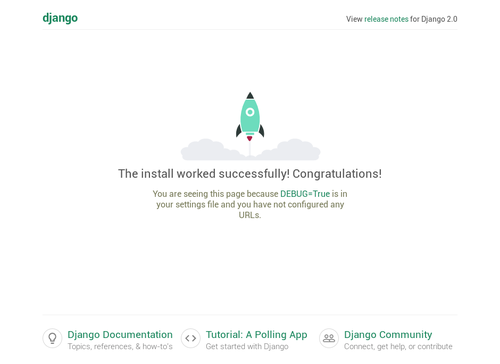Viewport: 500px width, 364px height.
Task: Open the Tutorial: A Polling App link
Action: tap(256, 335)
